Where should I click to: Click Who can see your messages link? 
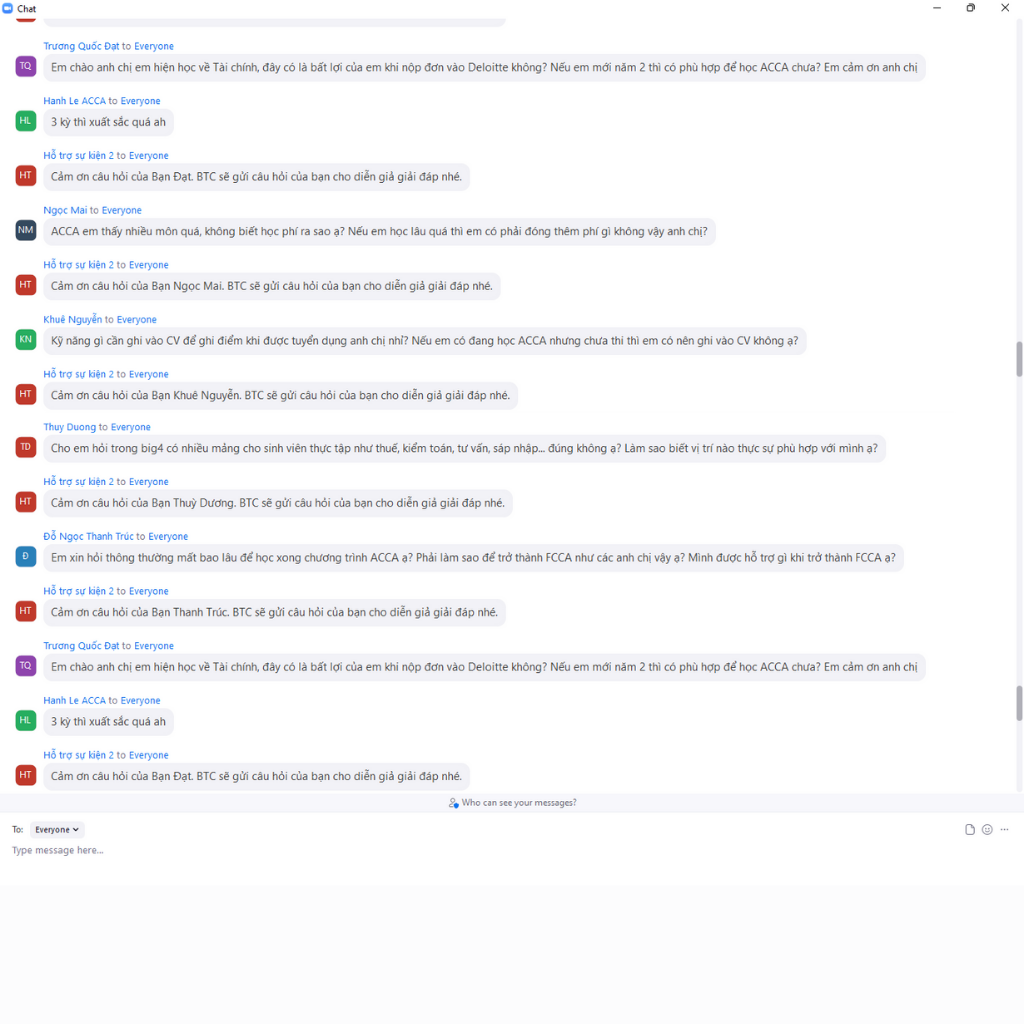point(519,803)
